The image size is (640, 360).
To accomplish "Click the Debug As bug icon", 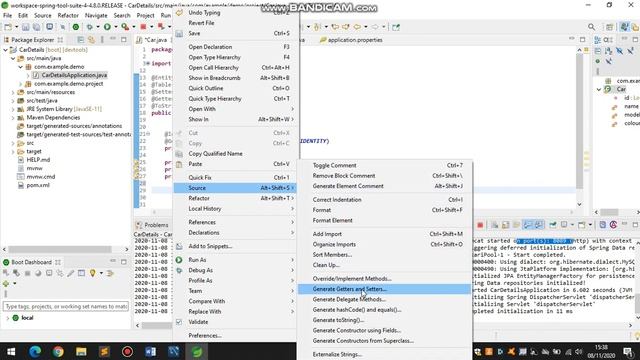I will pyautogui.click(x=179, y=270).
